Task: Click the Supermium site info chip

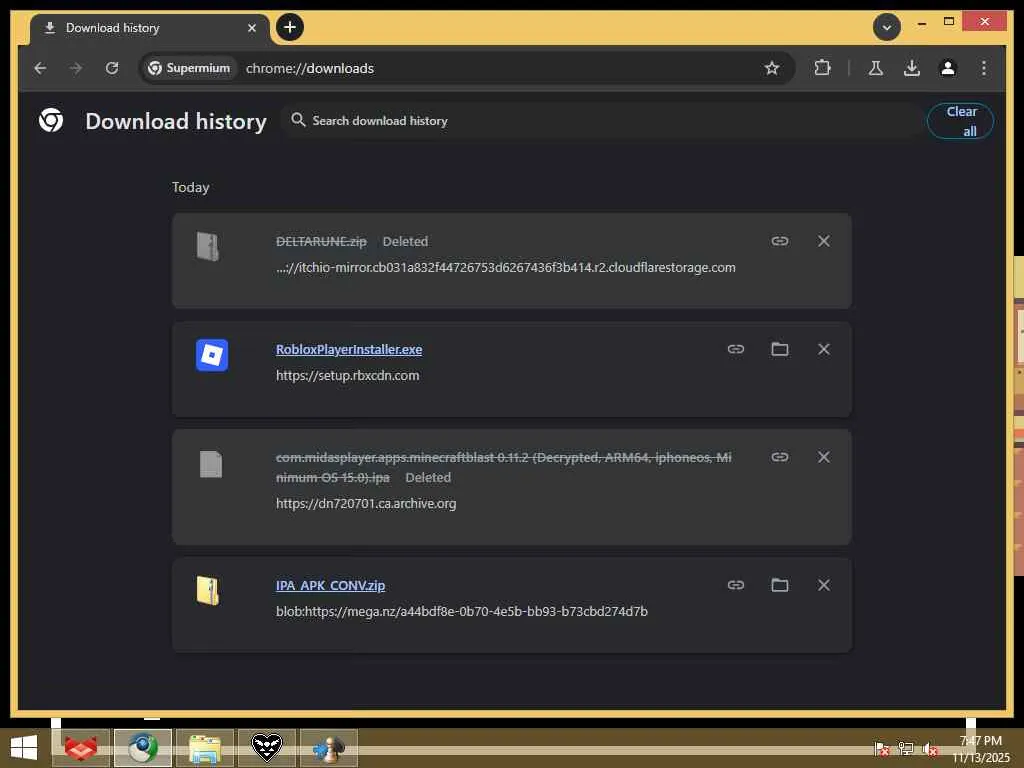Action: pos(189,68)
